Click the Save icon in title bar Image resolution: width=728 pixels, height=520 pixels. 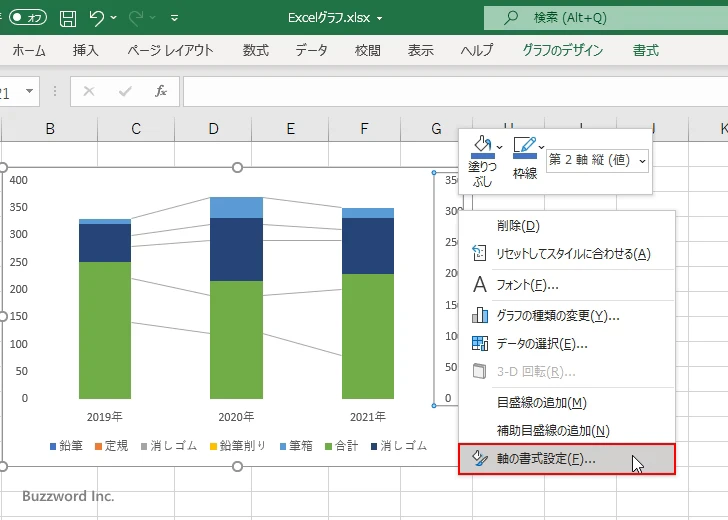68,18
